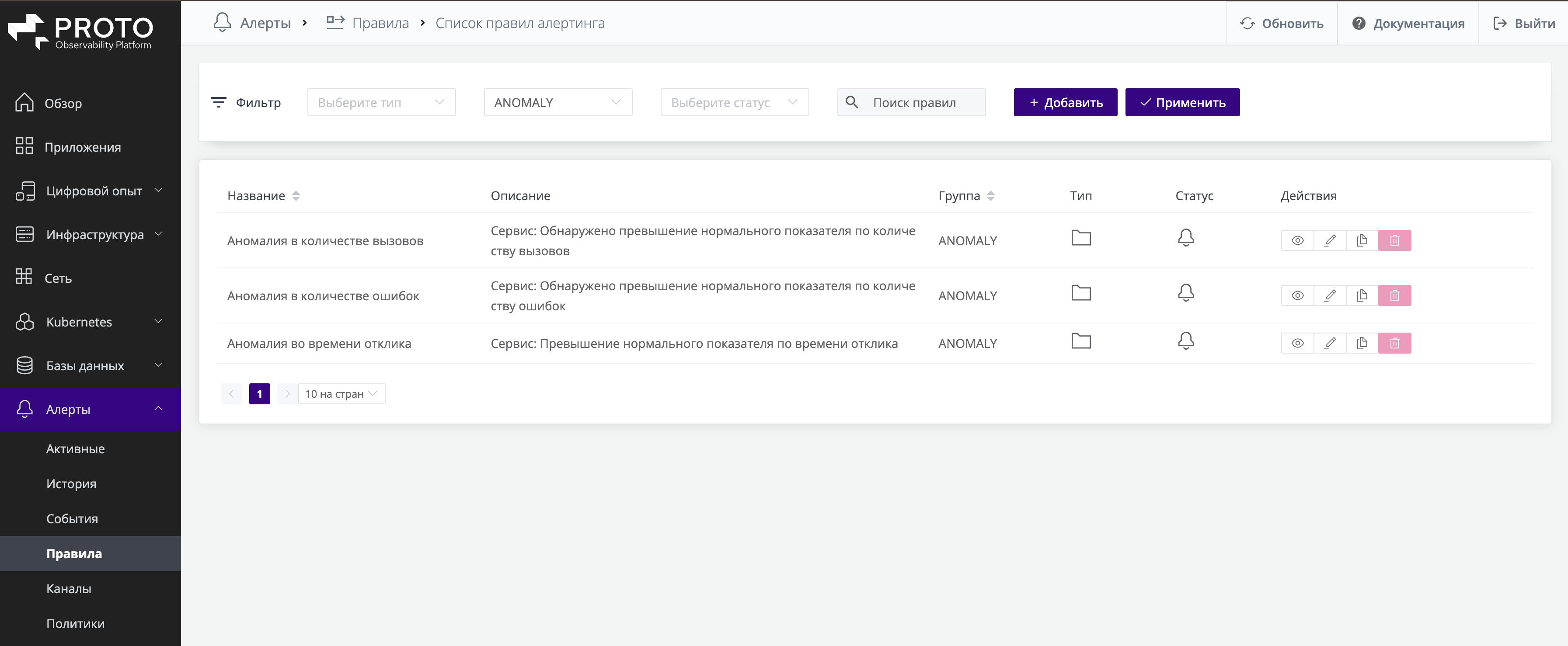This screenshot has width=1568, height=646.
Task: Click the Выйти logout button
Action: tap(1523, 23)
